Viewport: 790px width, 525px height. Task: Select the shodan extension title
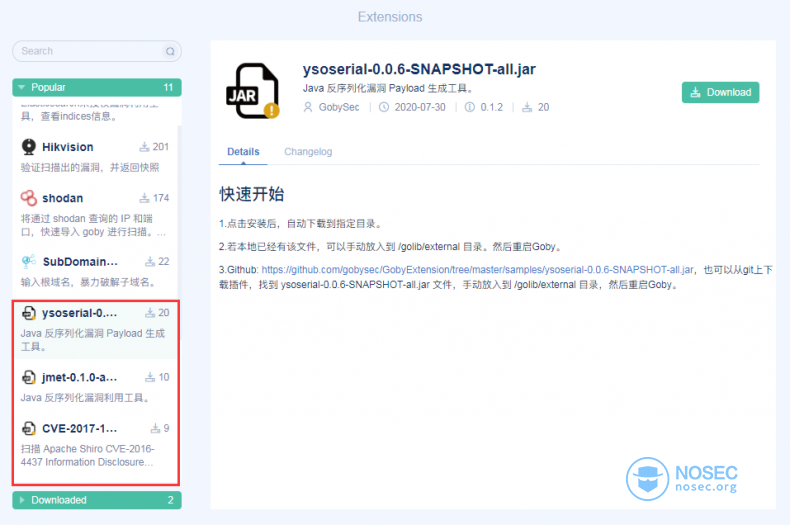(x=62, y=198)
